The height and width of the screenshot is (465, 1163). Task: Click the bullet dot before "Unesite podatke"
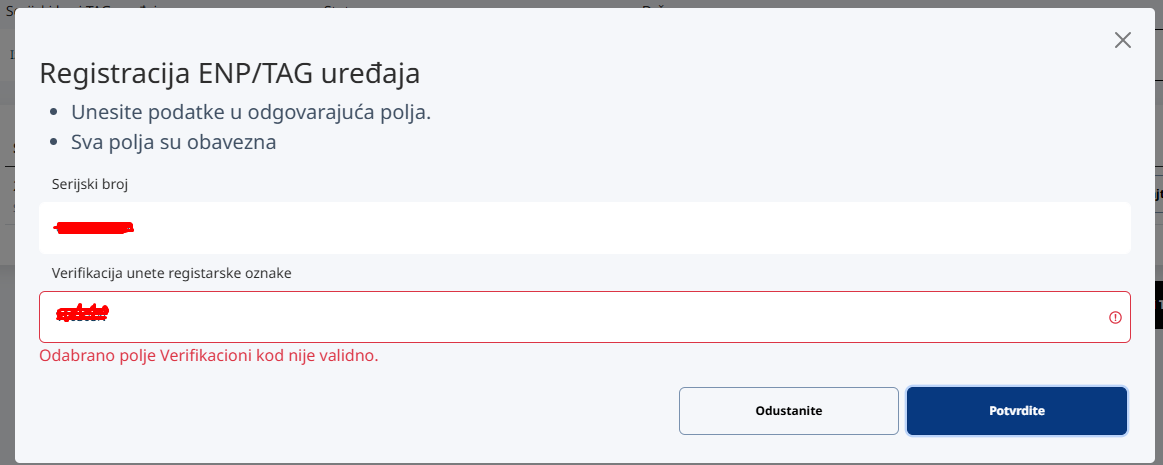54,112
